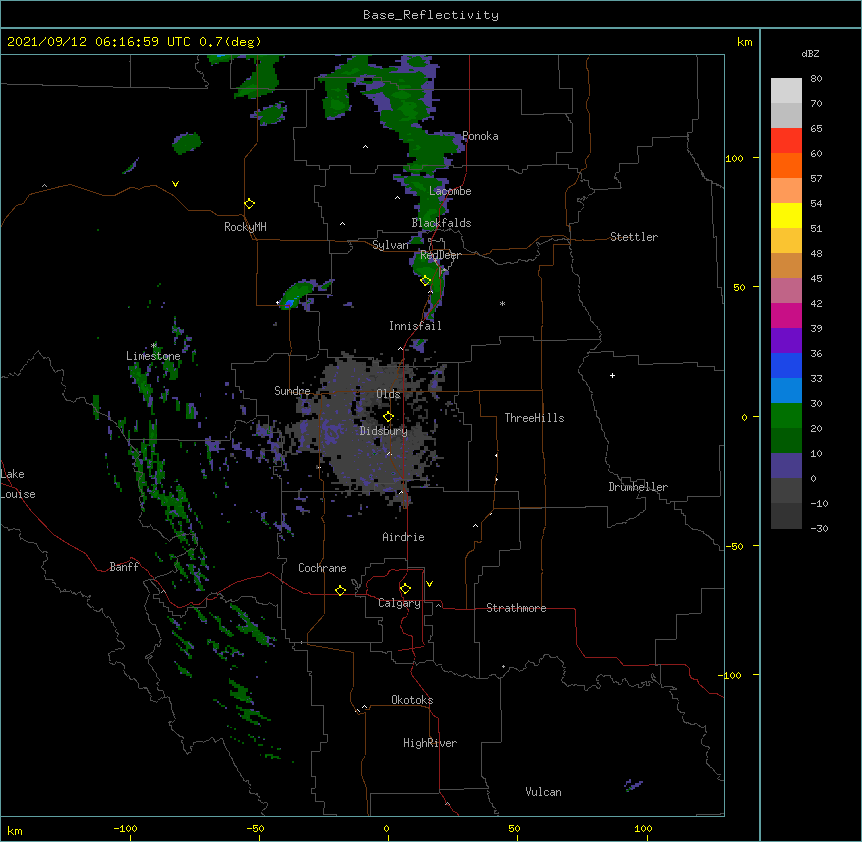862x842 pixels.
Task: Click the white plus marker north of Drumheller
Action: pos(612,375)
